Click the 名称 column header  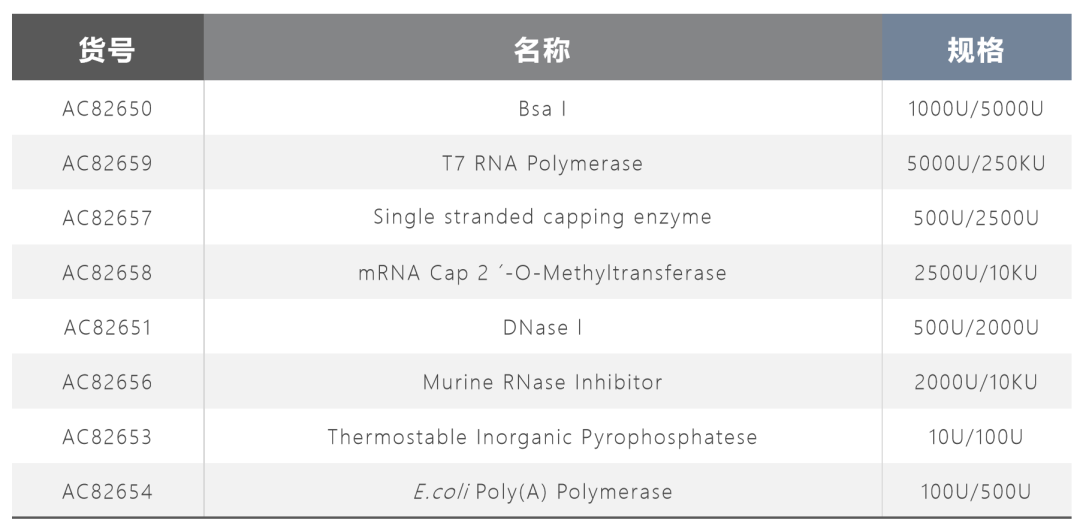[542, 50]
